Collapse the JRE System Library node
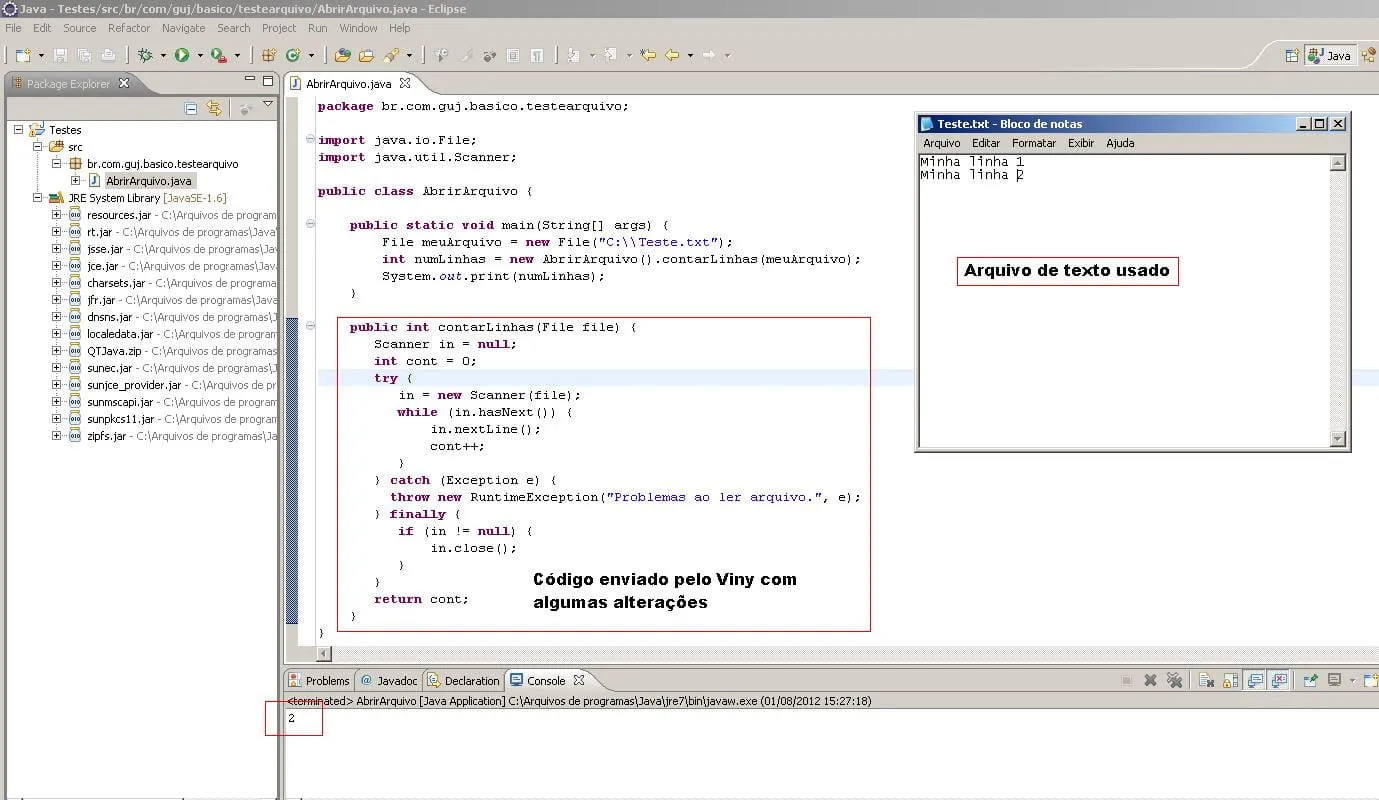This screenshot has height=800, width=1379. click(39, 198)
